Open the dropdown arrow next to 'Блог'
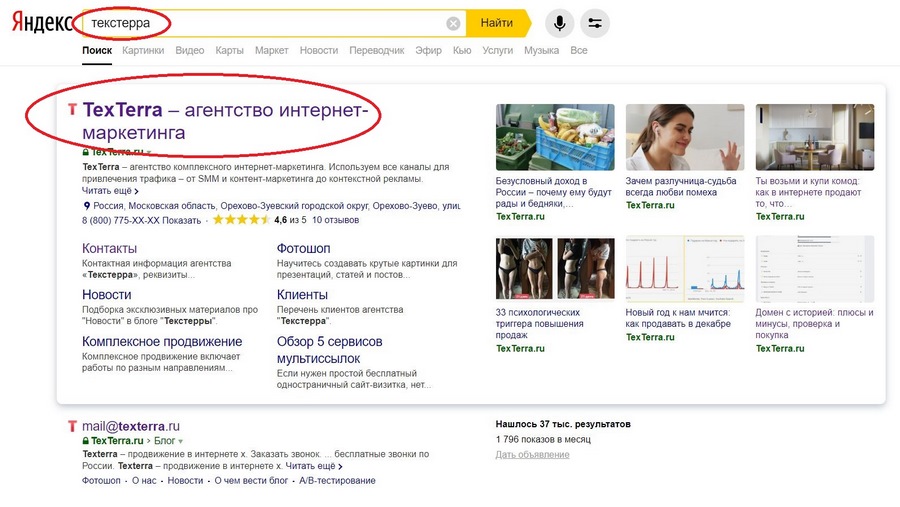The height and width of the screenshot is (507, 900). click(x=181, y=441)
